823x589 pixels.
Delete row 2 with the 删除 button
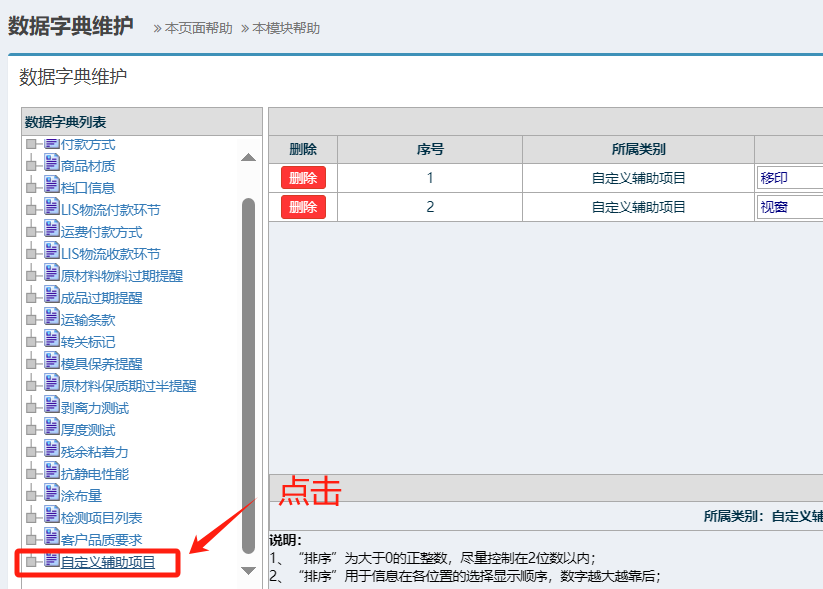coord(303,207)
